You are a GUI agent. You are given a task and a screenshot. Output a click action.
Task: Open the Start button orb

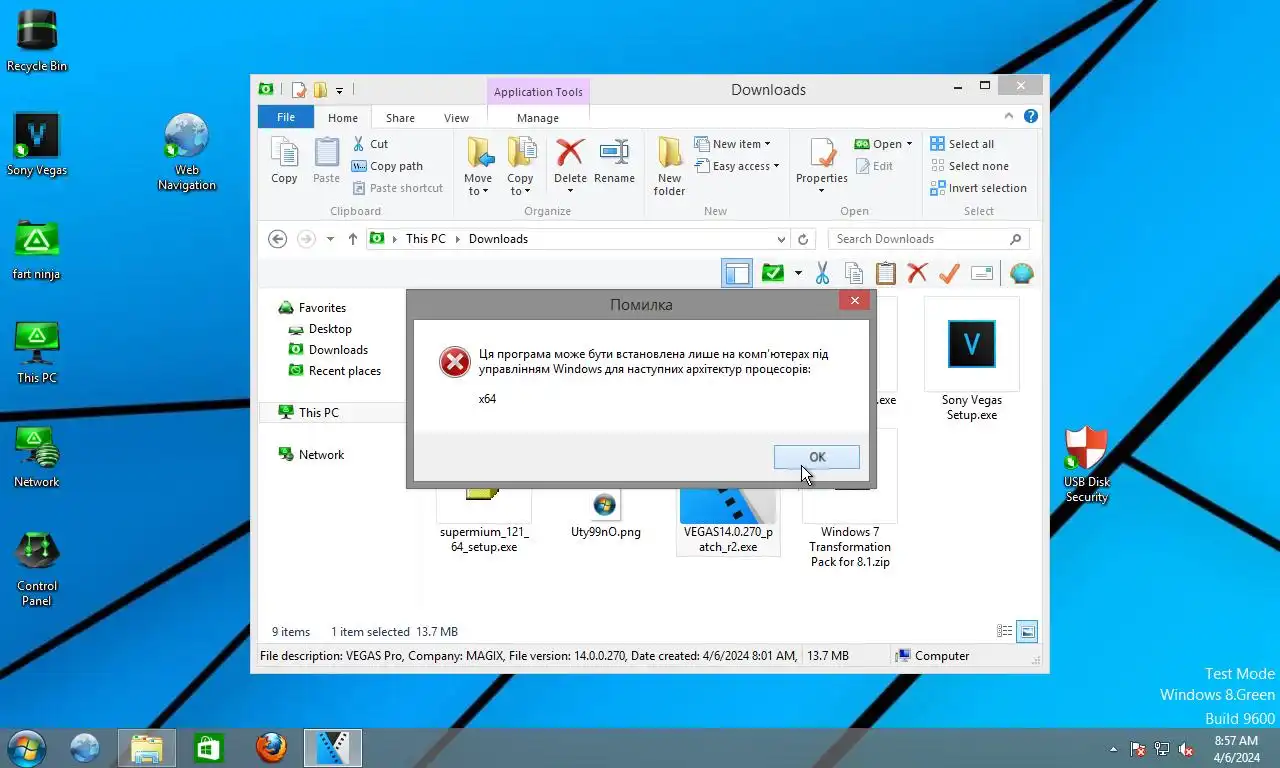(25, 747)
